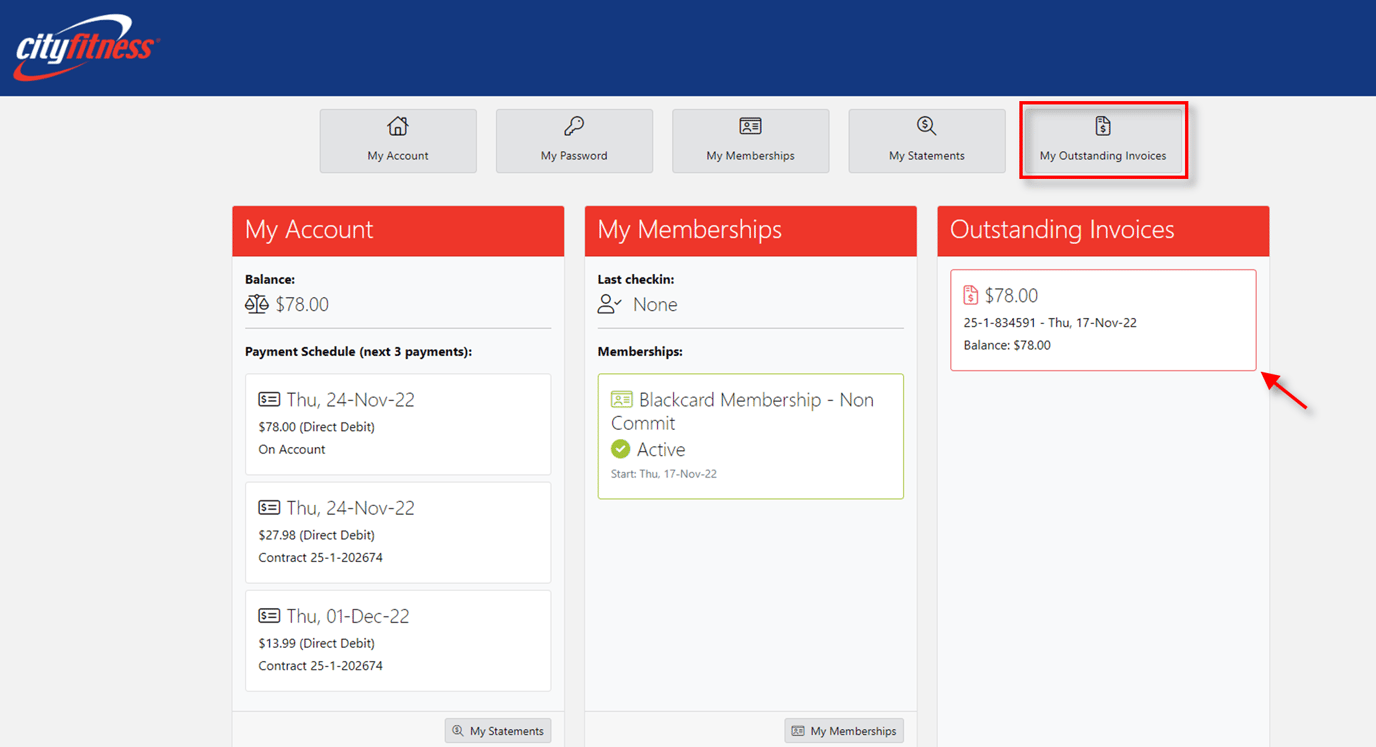Screen dimensions: 1376x747
Task: Click the key icon above My Password
Action: [574, 126]
